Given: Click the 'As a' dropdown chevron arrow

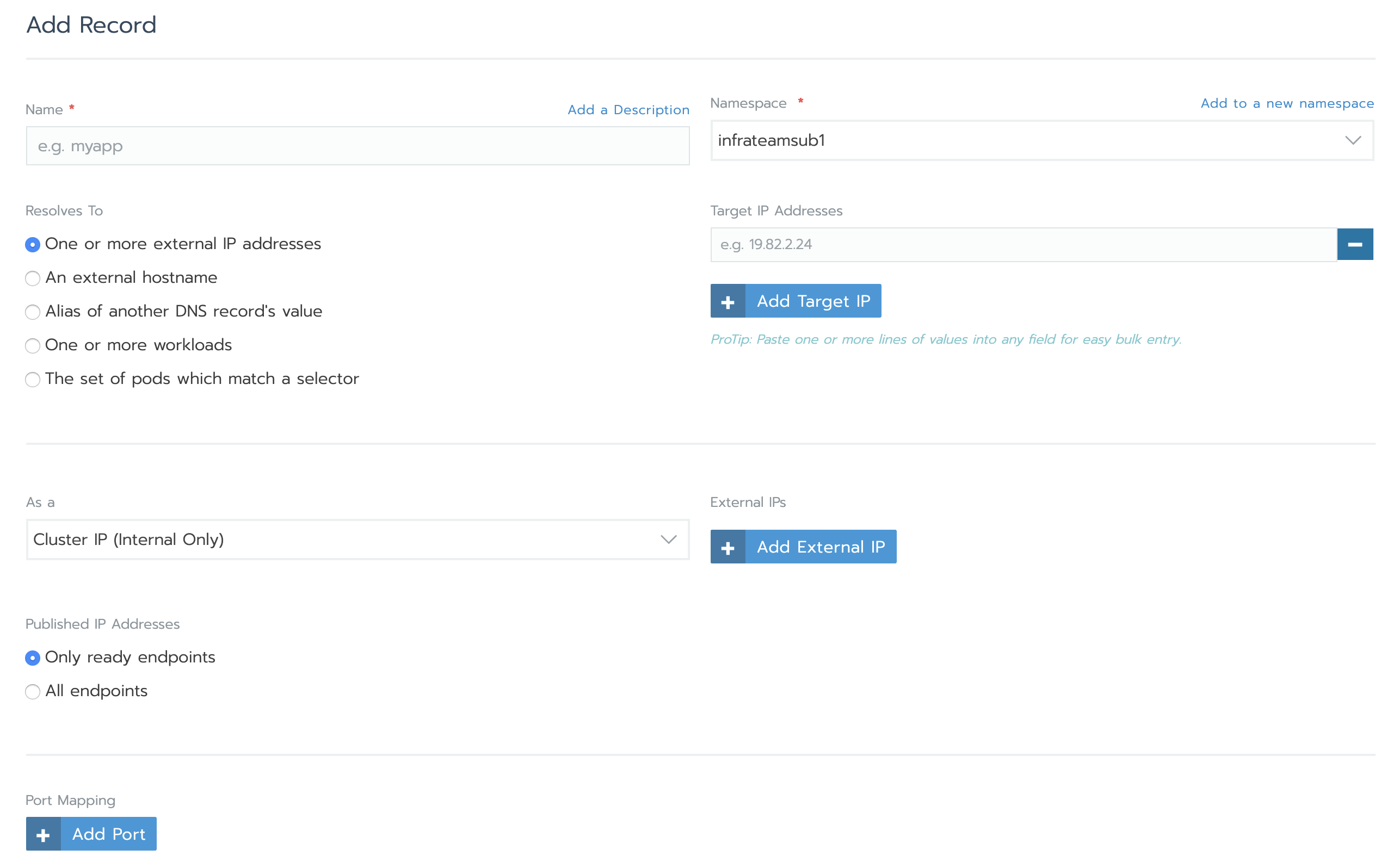Looking at the screenshot, I should (668, 540).
